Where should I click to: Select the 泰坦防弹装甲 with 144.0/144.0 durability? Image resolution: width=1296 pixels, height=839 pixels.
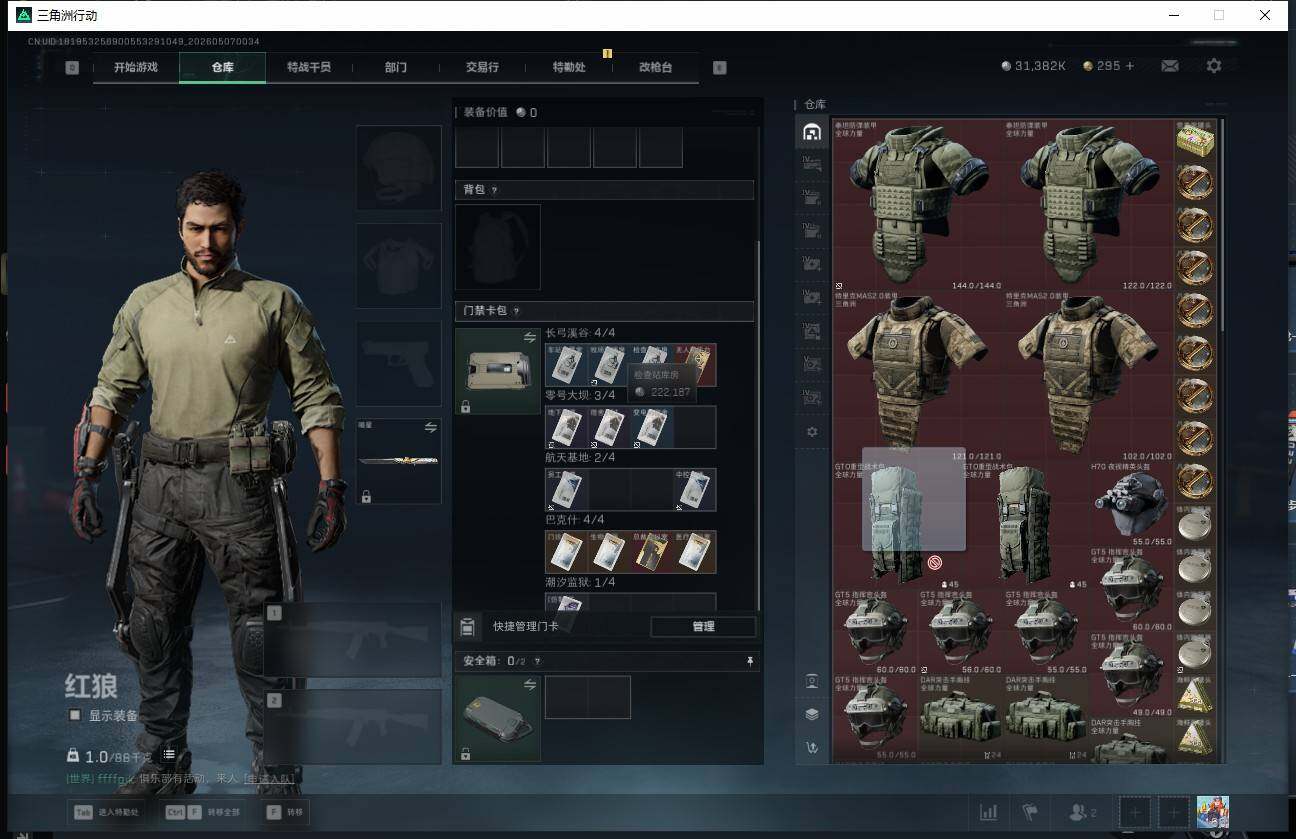click(918, 205)
